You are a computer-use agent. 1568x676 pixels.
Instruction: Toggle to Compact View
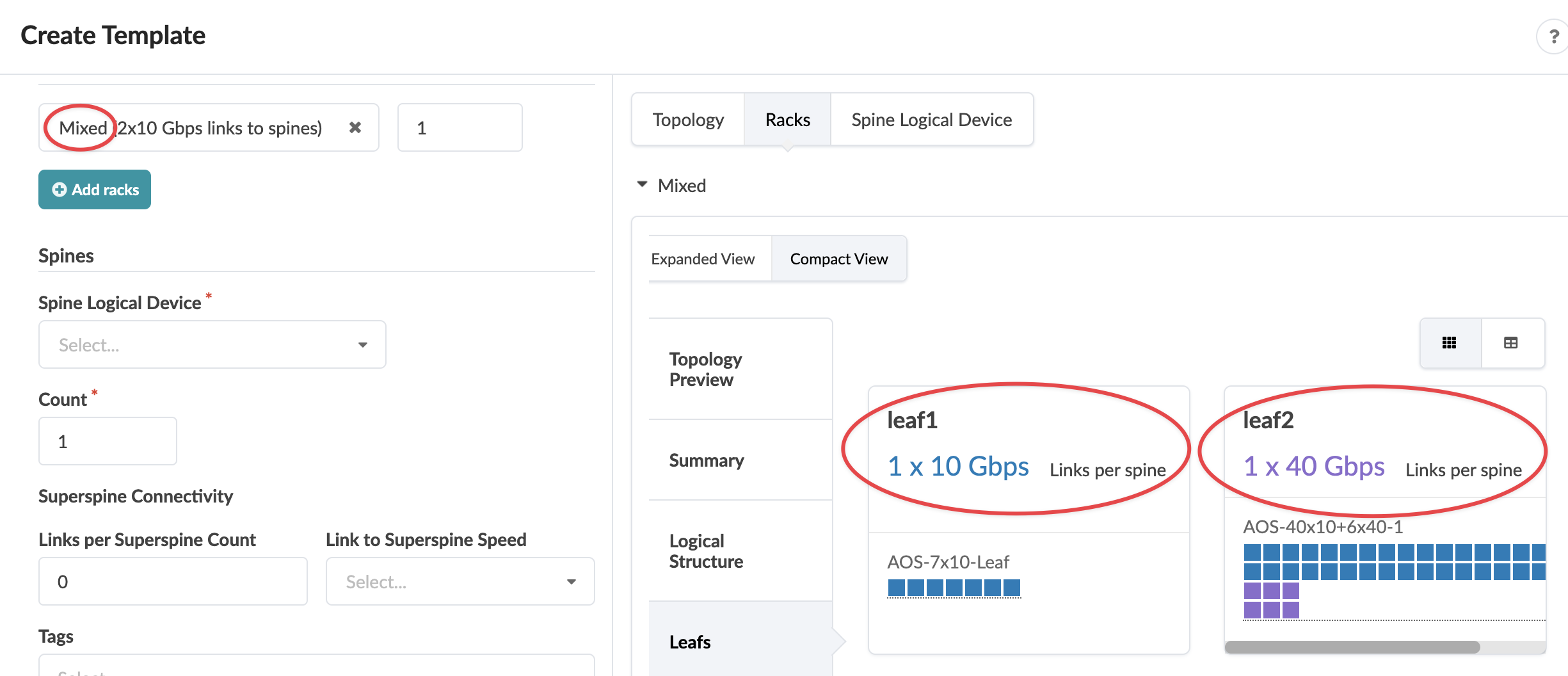tap(838, 259)
